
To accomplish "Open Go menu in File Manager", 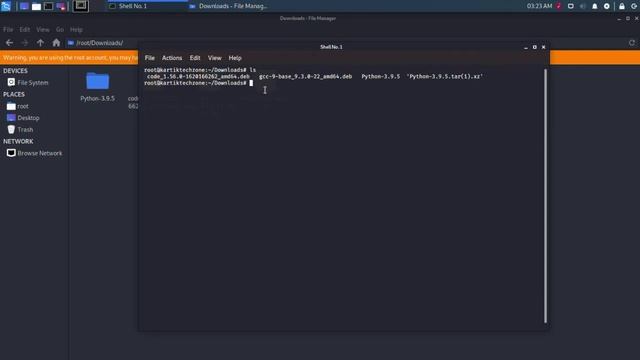I will (60, 29).
